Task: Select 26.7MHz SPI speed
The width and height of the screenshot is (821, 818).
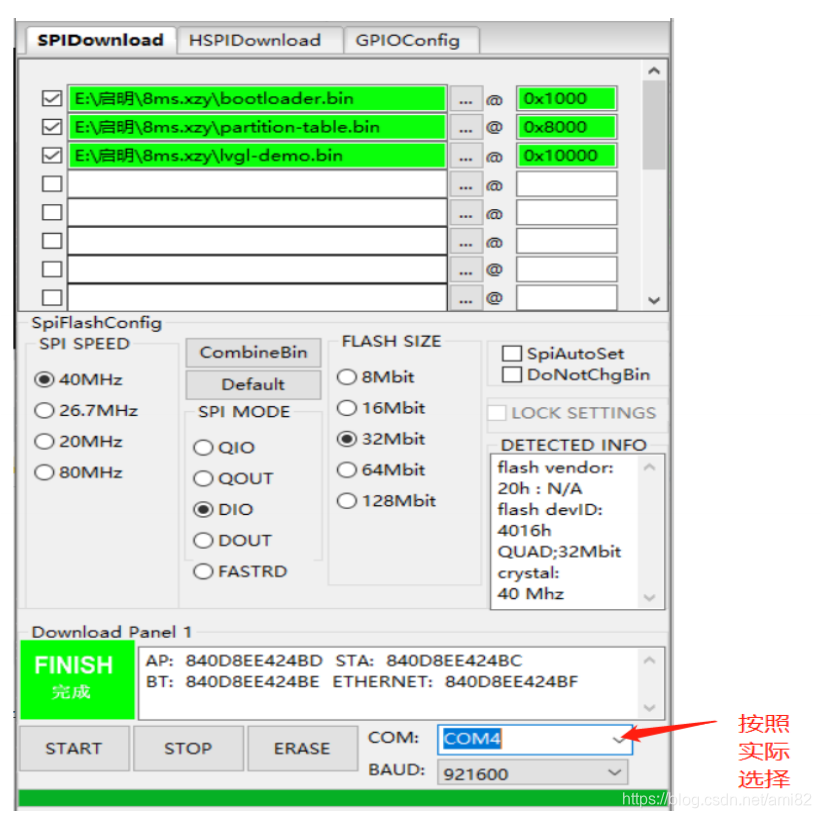Action: point(86,410)
